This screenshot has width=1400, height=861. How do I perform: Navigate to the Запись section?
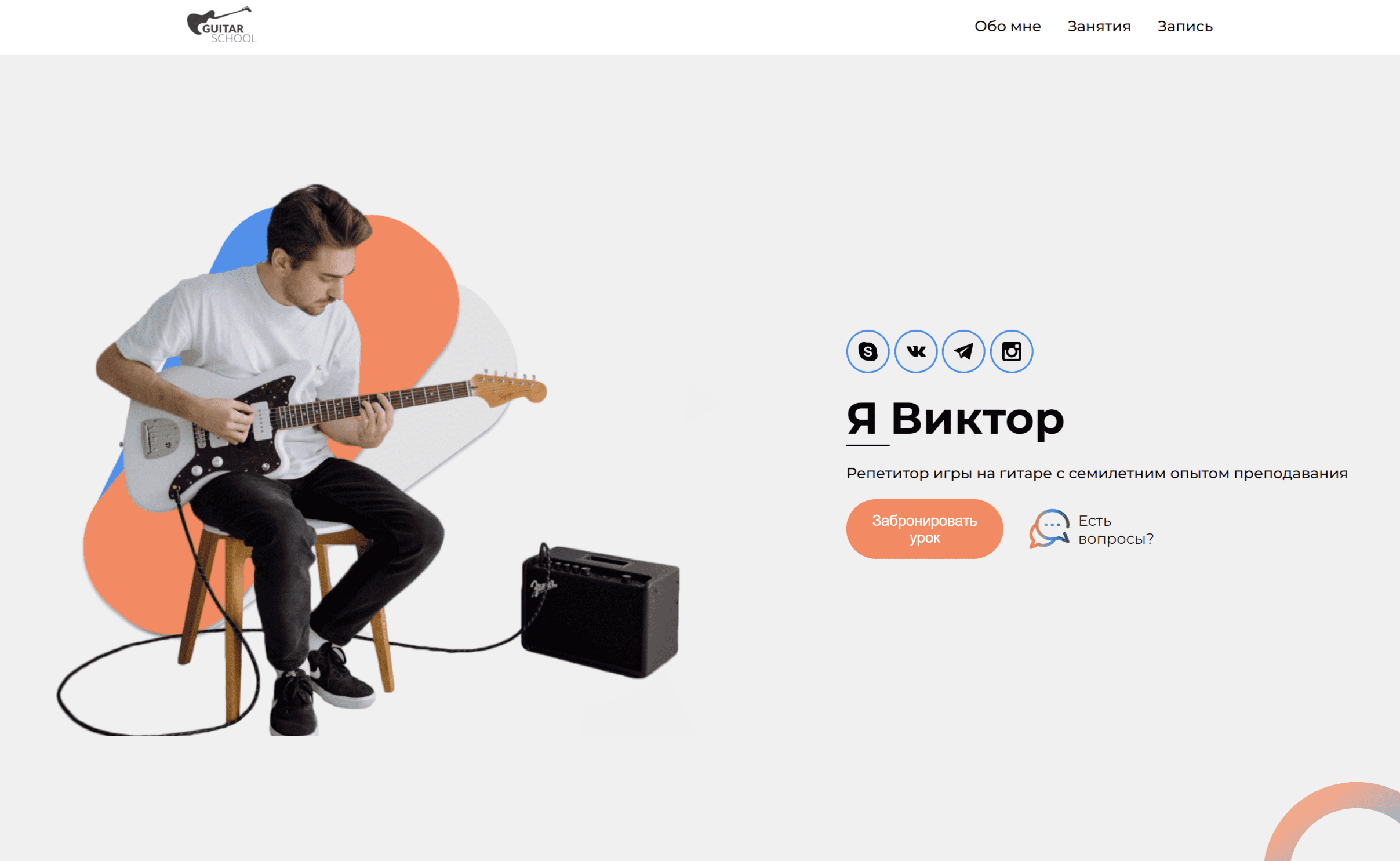pos(1185,26)
